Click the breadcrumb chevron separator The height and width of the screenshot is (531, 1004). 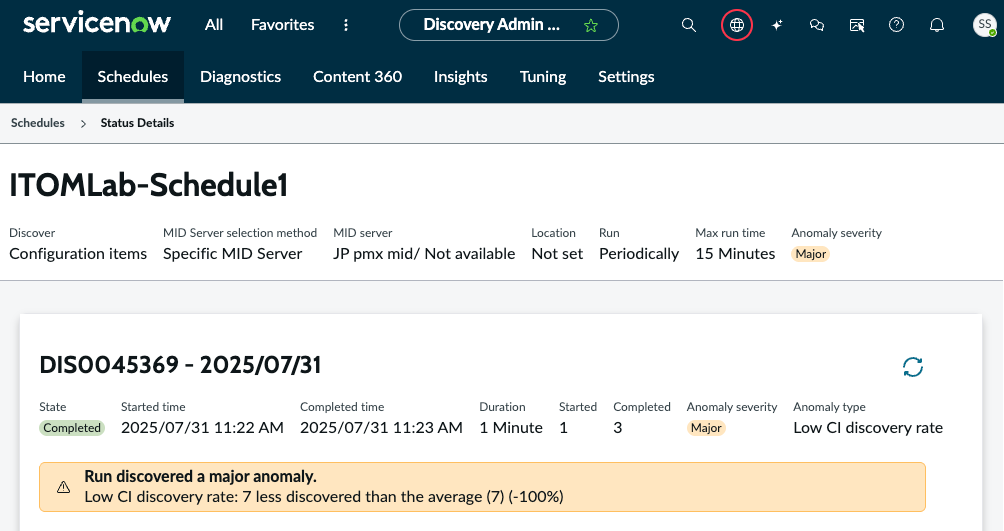83,124
